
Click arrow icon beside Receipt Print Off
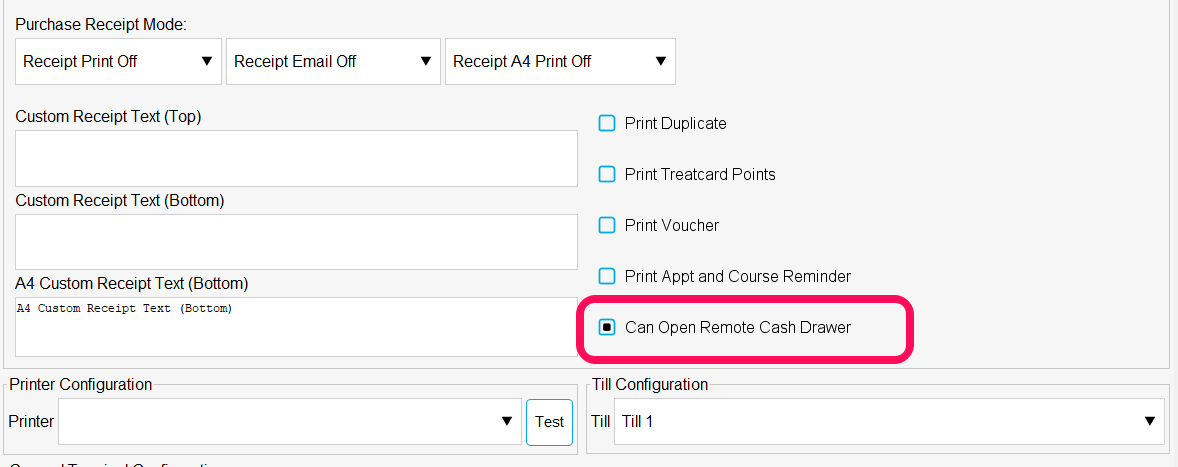(x=207, y=62)
